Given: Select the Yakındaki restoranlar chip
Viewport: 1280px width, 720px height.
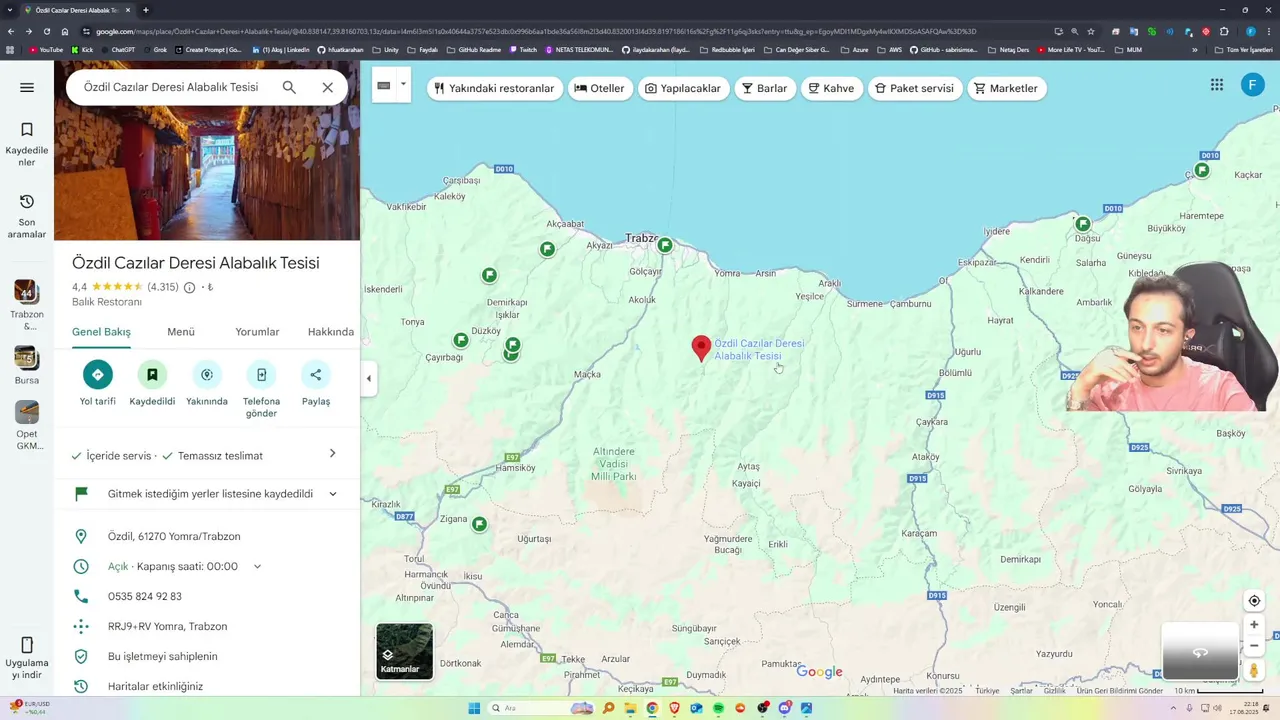Looking at the screenshot, I should pos(494,88).
